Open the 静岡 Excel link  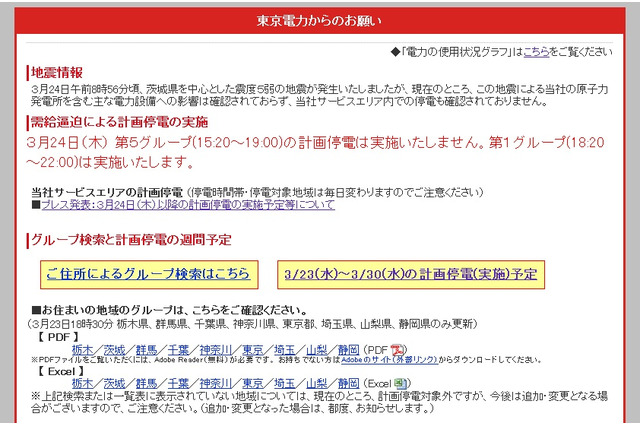click(x=349, y=383)
